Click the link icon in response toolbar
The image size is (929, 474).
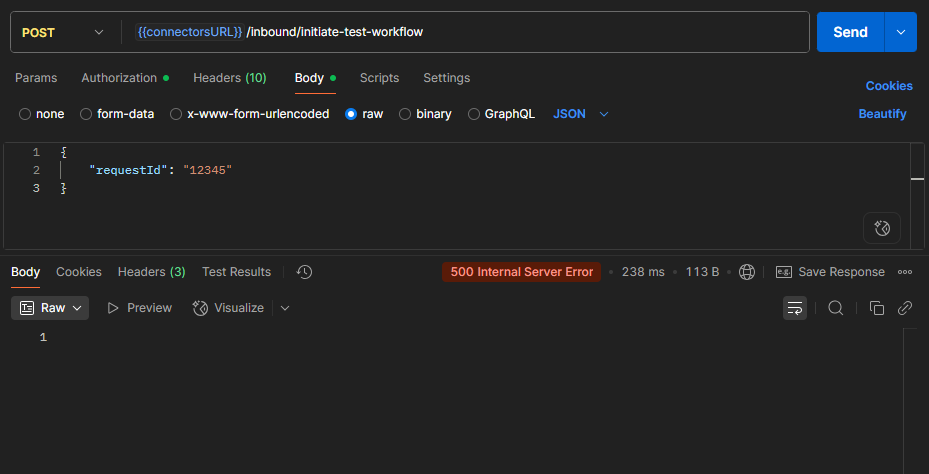coord(905,308)
